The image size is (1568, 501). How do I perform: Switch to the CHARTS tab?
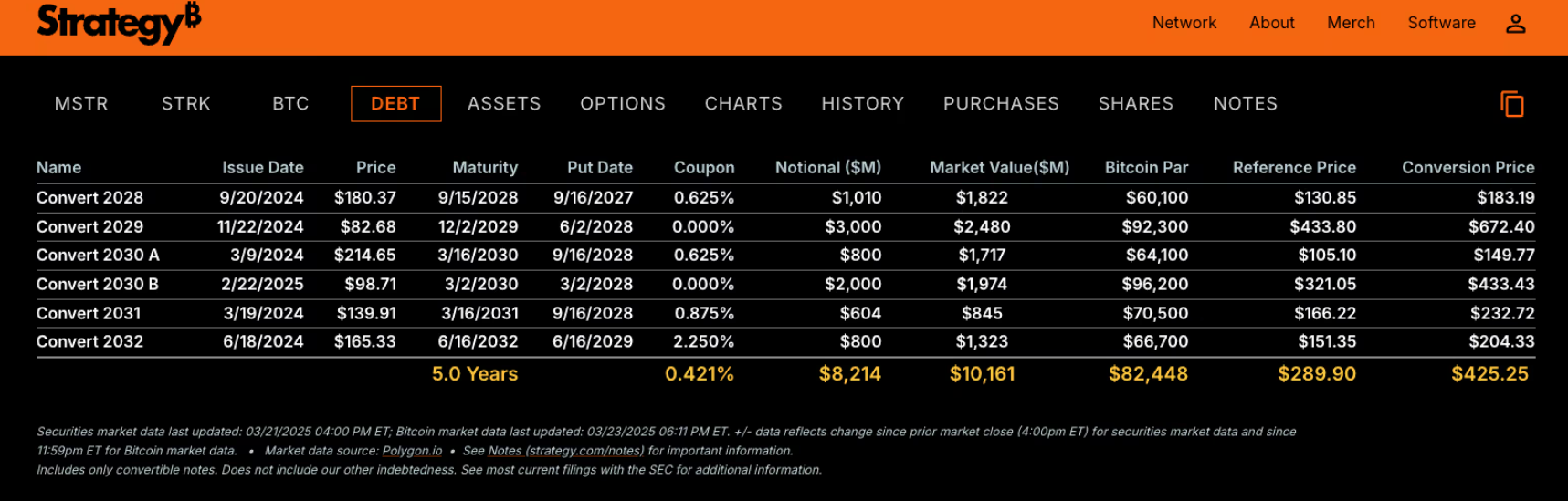[743, 104]
